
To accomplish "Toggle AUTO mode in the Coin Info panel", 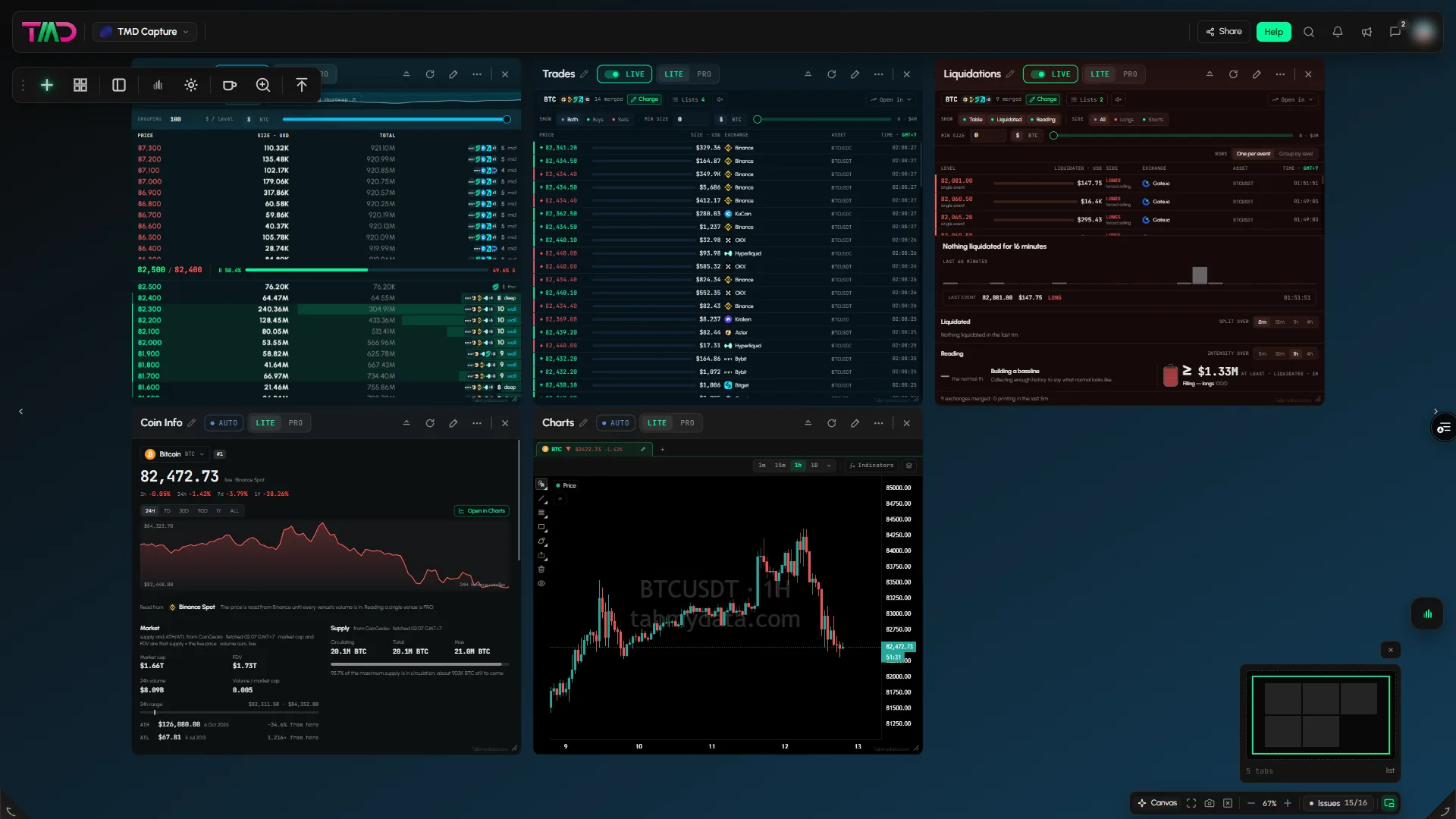I will click(x=224, y=423).
